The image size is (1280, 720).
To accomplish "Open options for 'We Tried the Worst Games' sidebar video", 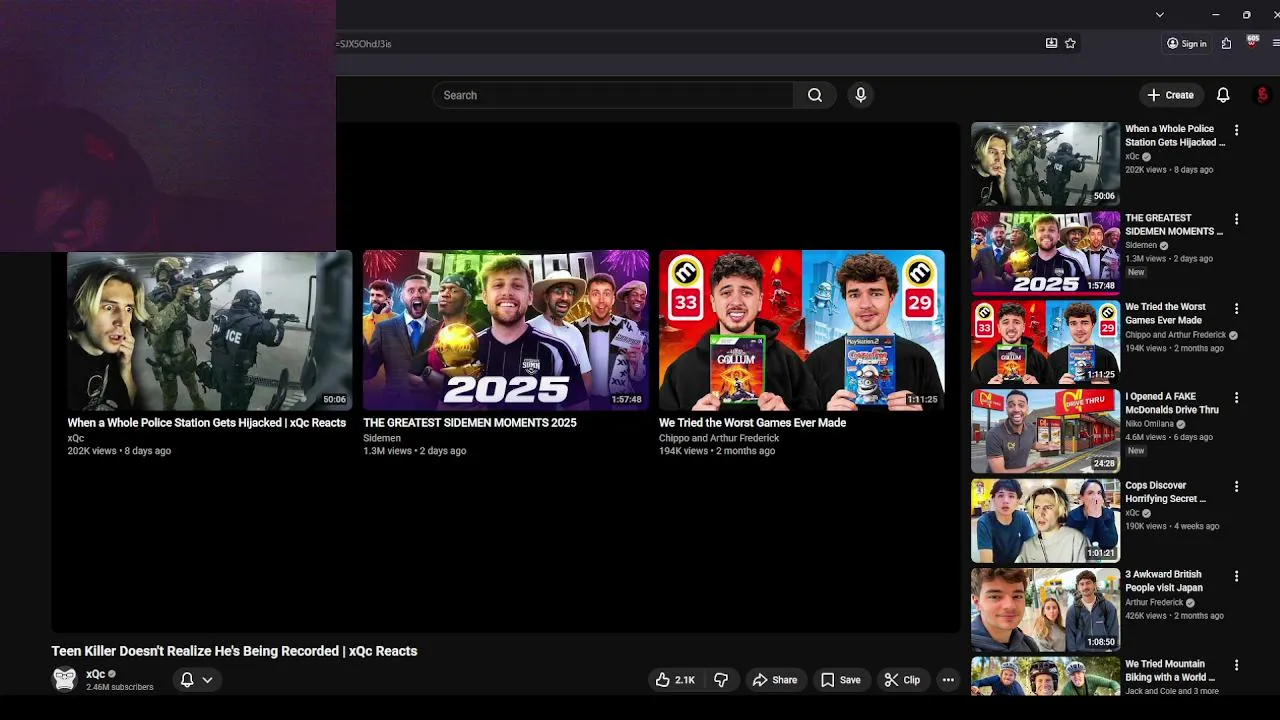I will click(x=1236, y=308).
